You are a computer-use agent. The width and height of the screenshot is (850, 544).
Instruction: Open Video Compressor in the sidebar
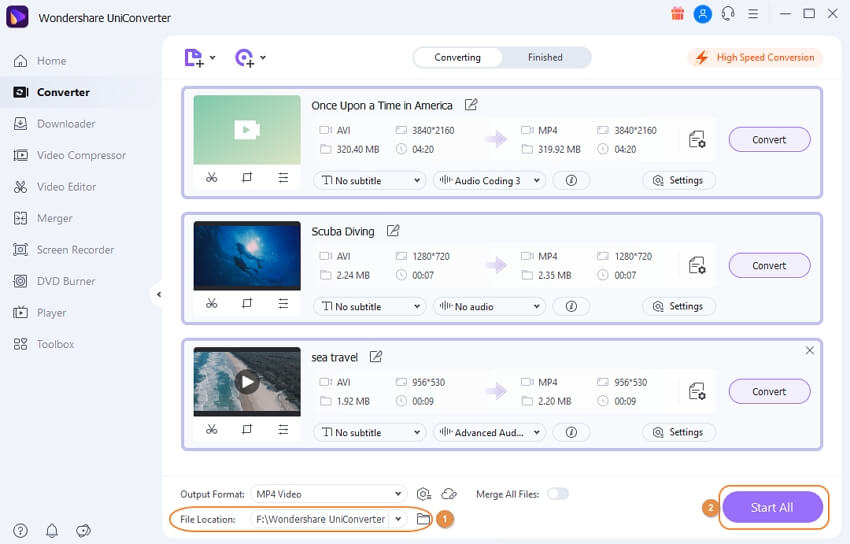81,155
